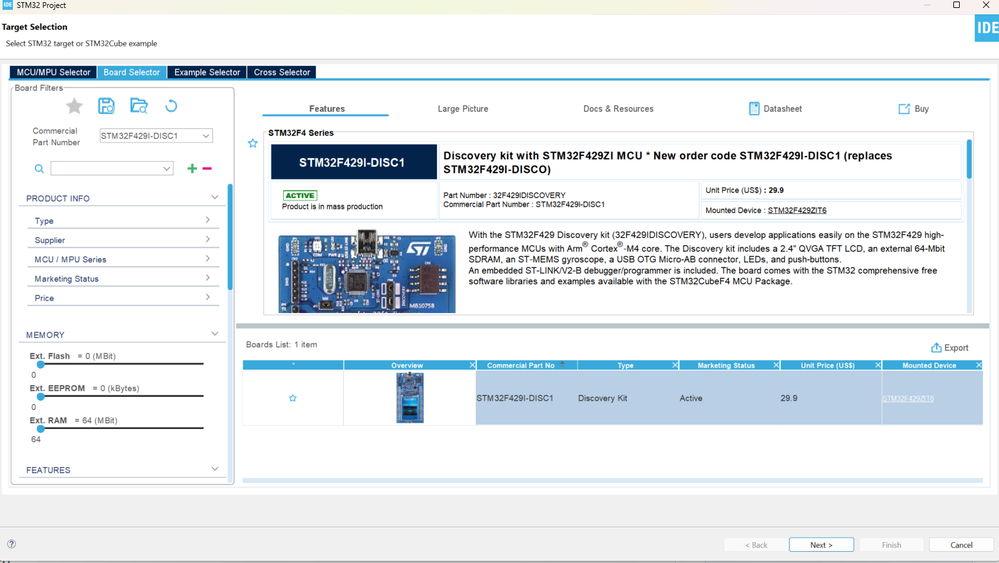
Task: Close the Mounted Device column
Action: pyautogui.click(x=979, y=365)
